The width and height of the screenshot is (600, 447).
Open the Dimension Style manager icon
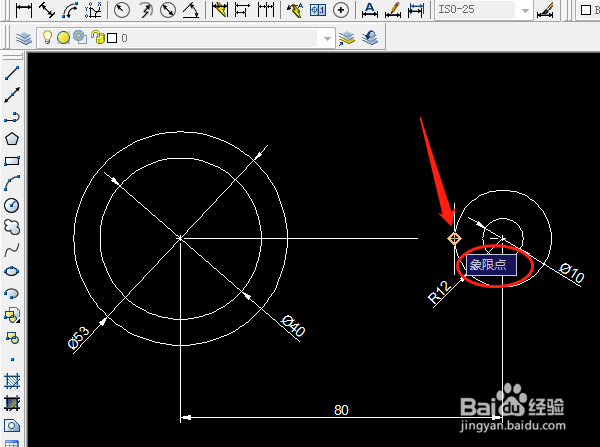[x=545, y=10]
